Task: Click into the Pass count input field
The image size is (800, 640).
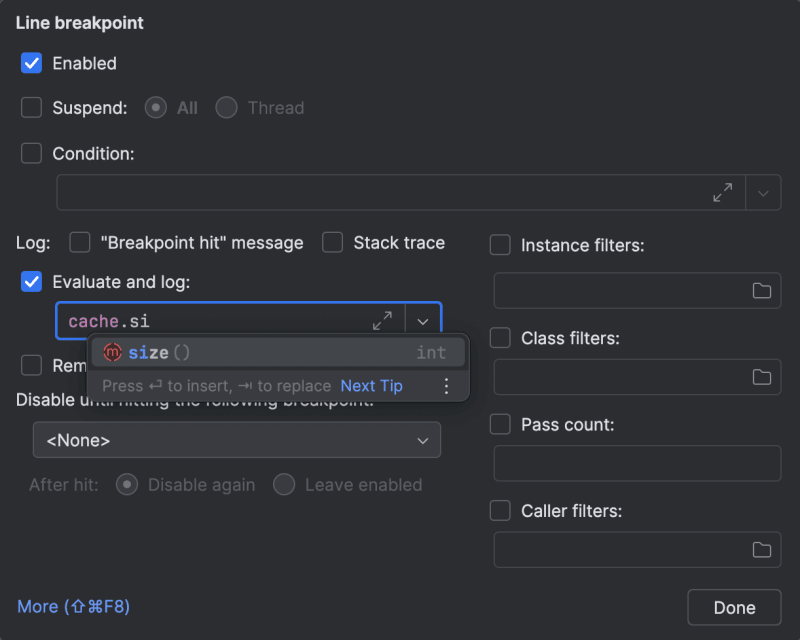Action: click(637, 464)
